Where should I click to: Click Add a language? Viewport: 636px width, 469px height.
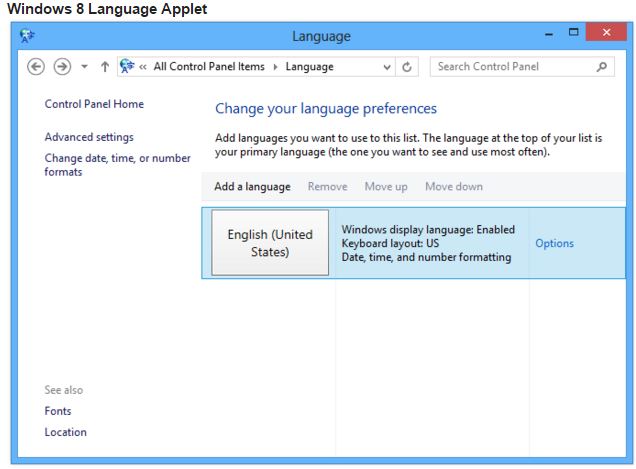pyautogui.click(x=252, y=187)
